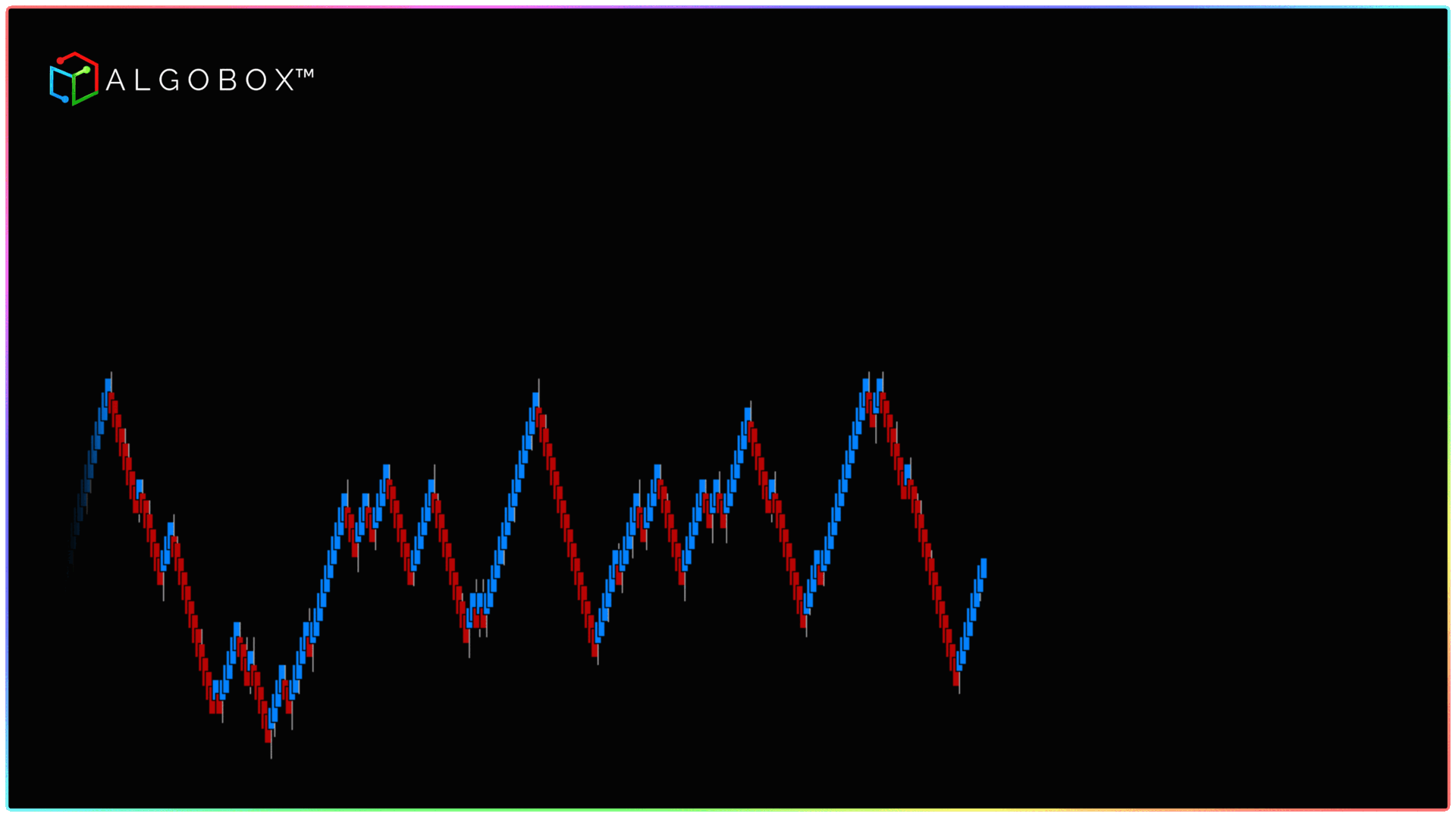Click the letter G in the ALGOBOX wordmark
The height and width of the screenshot is (817, 1456).
pyautogui.click(x=169, y=80)
